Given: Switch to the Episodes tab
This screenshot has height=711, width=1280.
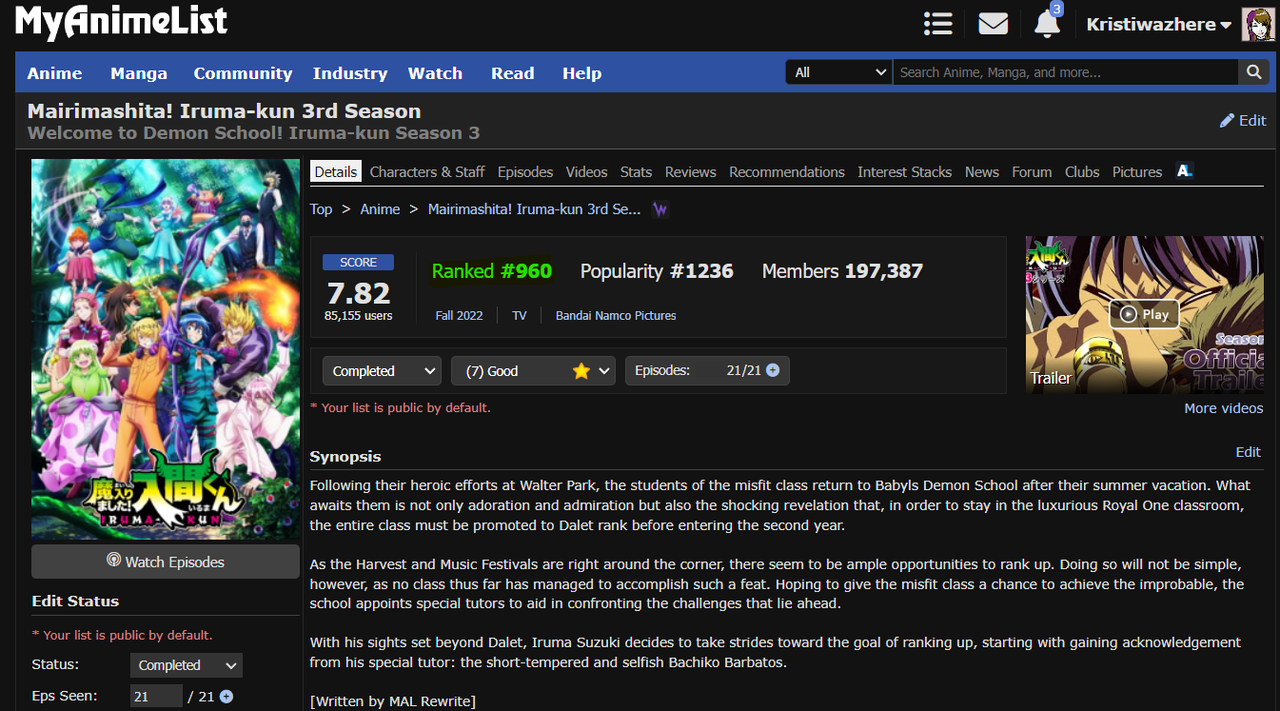Looking at the screenshot, I should click(x=525, y=172).
